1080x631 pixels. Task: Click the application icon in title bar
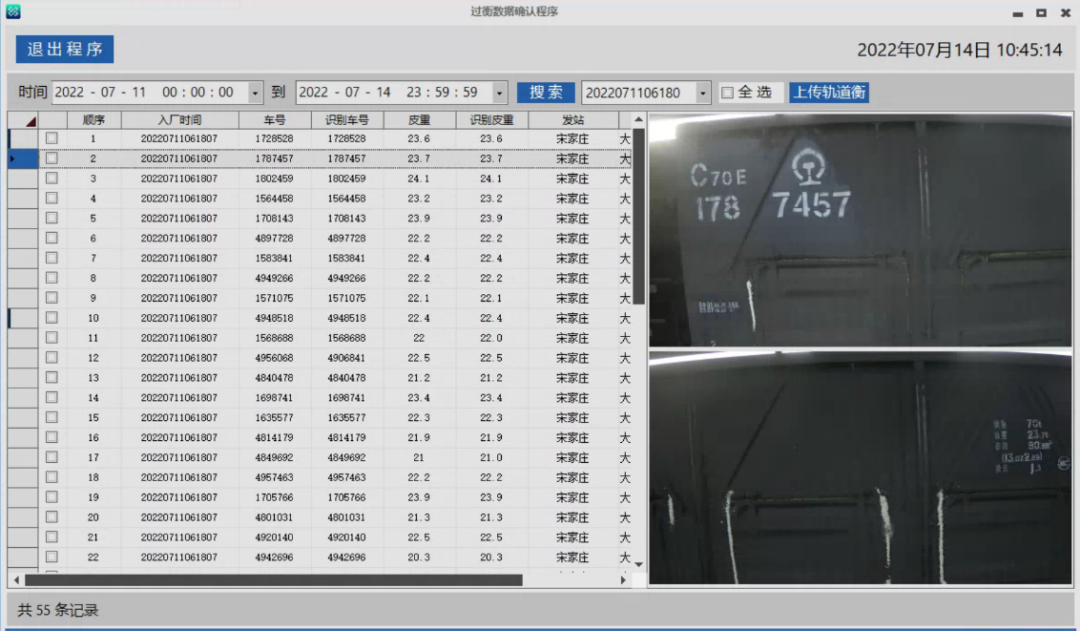point(12,11)
